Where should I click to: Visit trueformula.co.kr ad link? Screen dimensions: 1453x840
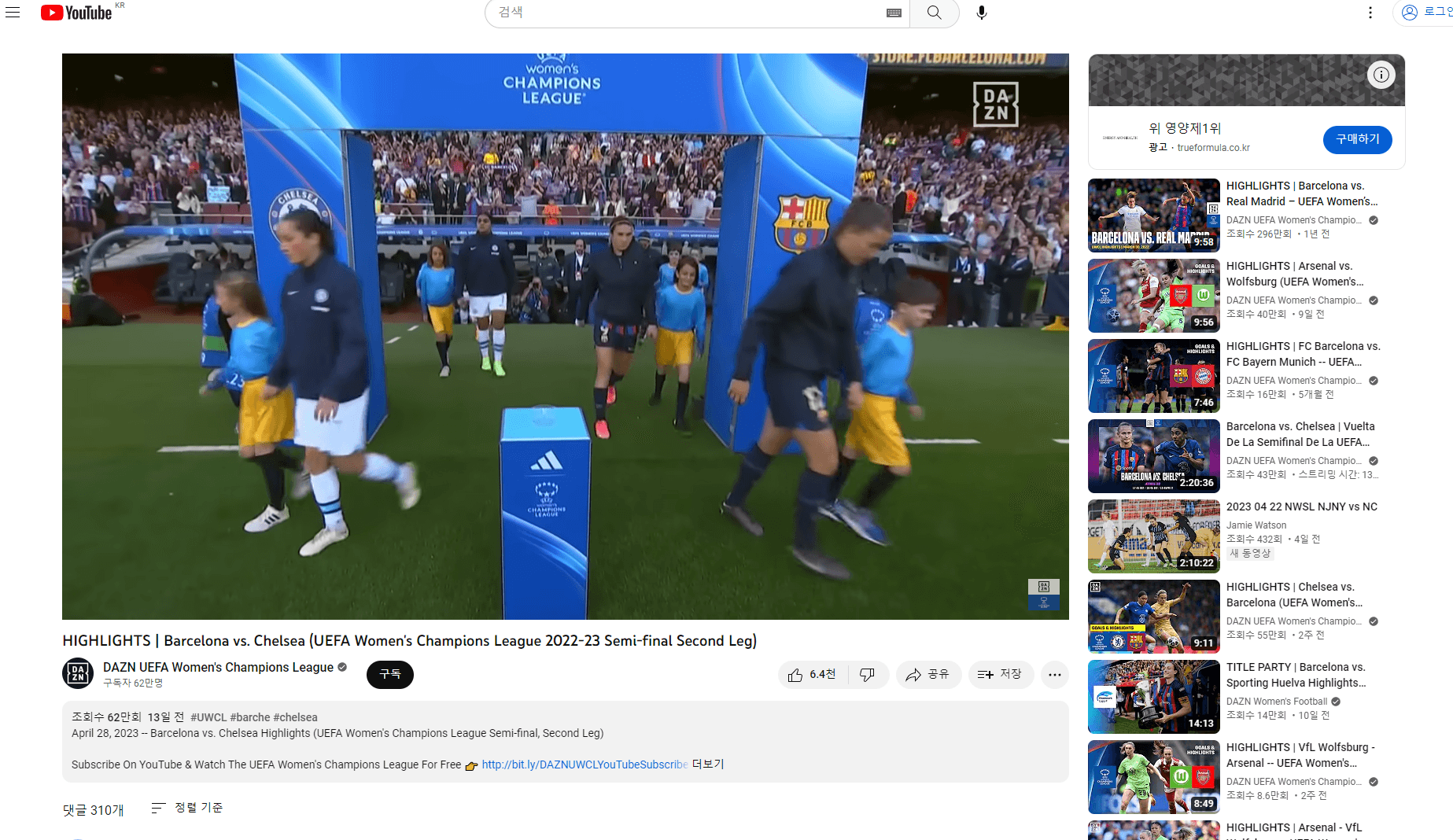[x=1213, y=148]
